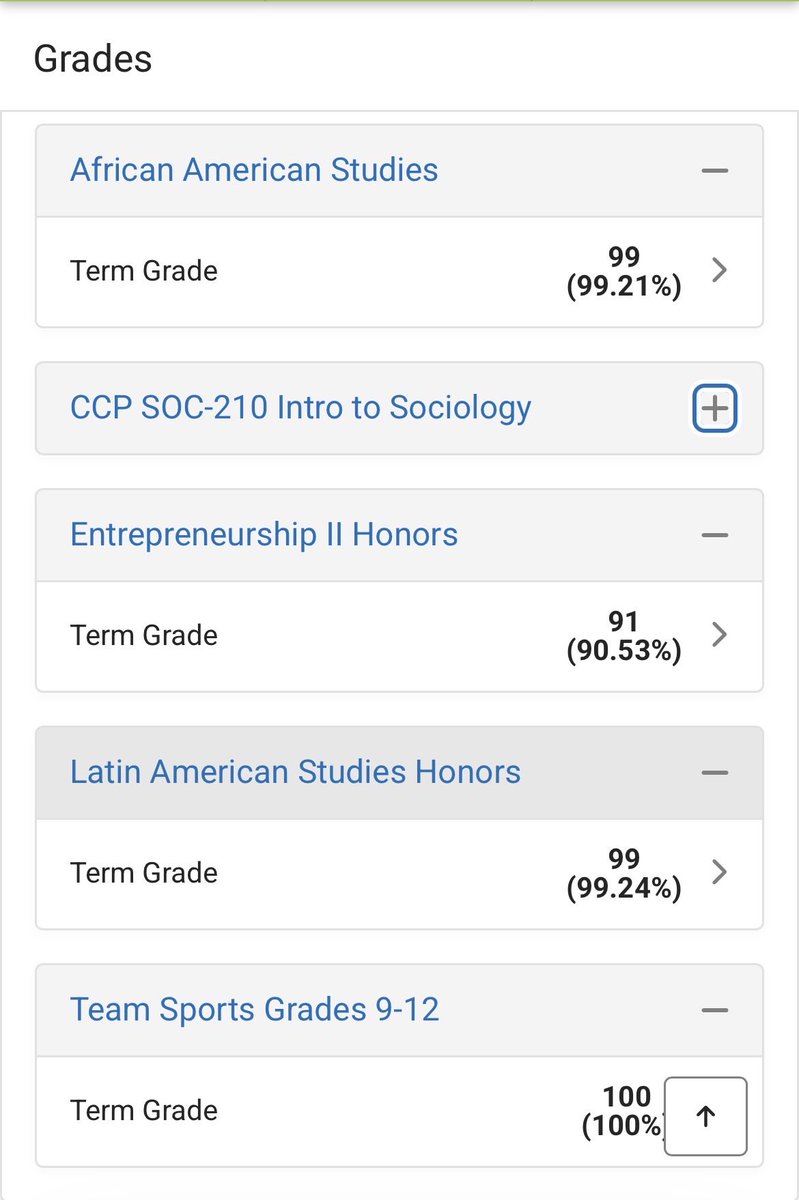Open the African American Studies course link
The width and height of the screenshot is (799, 1200).
coord(254,170)
